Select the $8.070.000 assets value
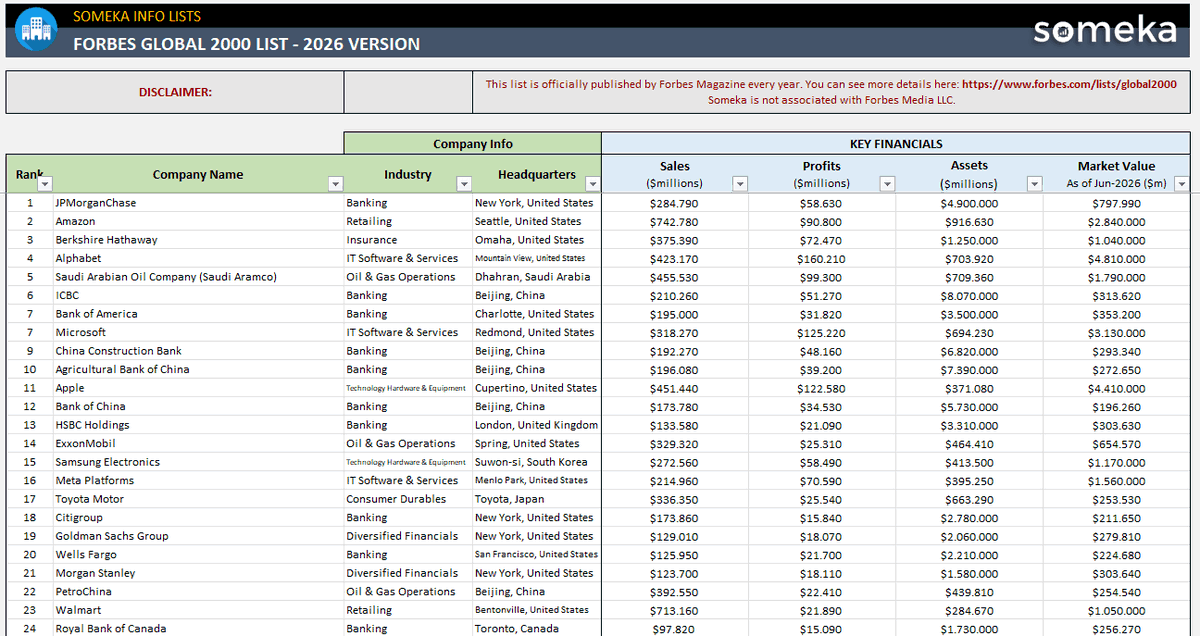Viewport: 1200px width, 636px height. tap(969, 295)
